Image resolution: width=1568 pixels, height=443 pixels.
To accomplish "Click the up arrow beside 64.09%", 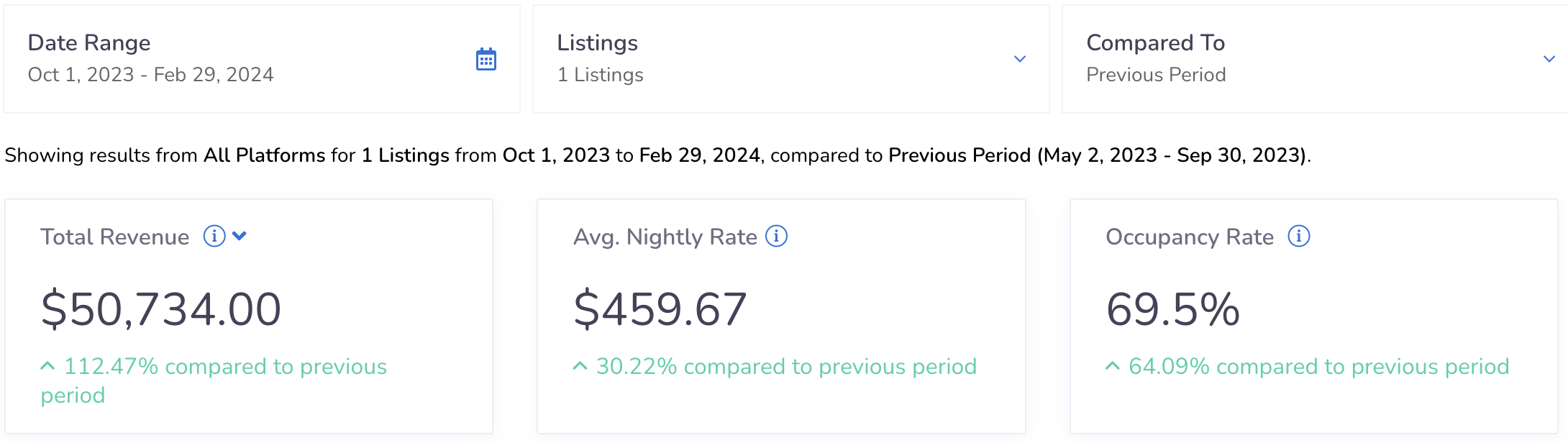I will click(x=1113, y=366).
